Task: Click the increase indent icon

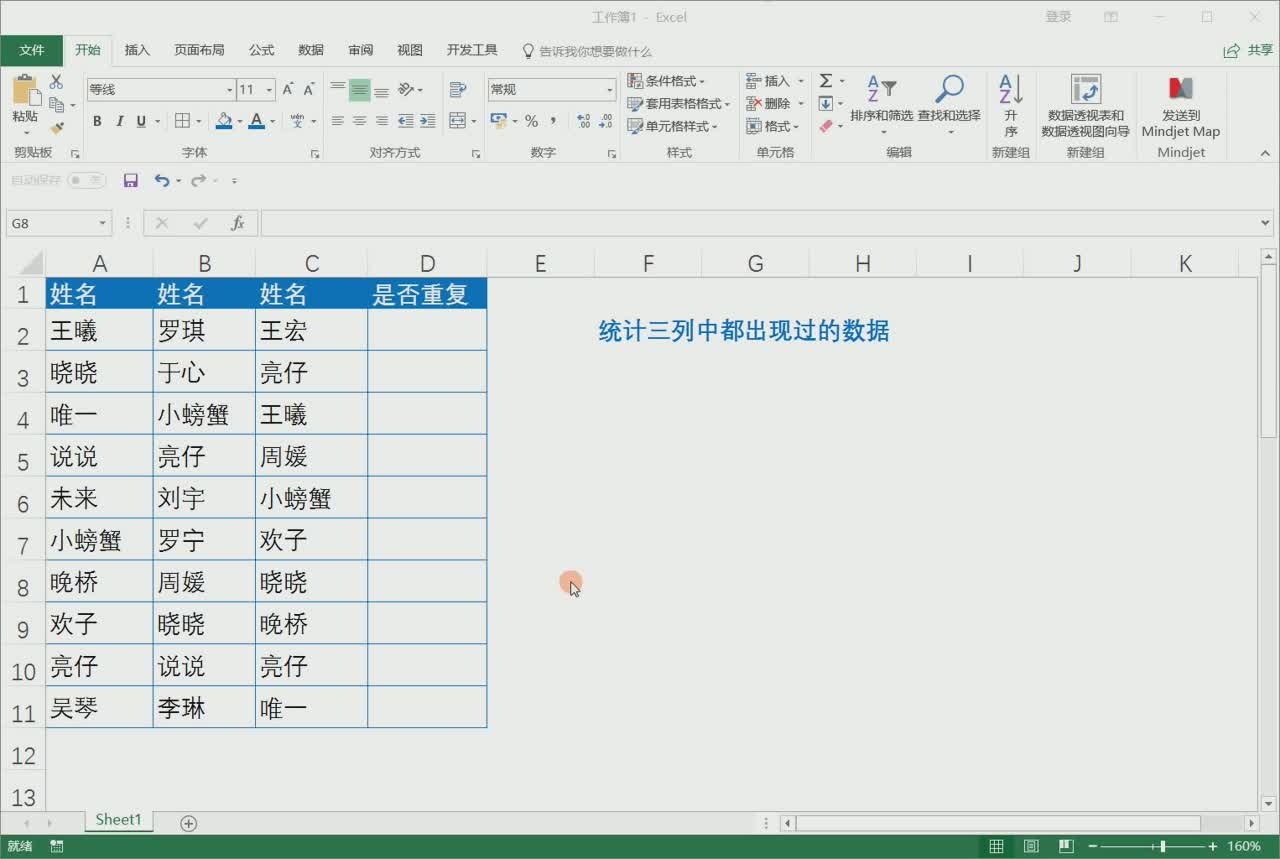Action: coord(428,121)
